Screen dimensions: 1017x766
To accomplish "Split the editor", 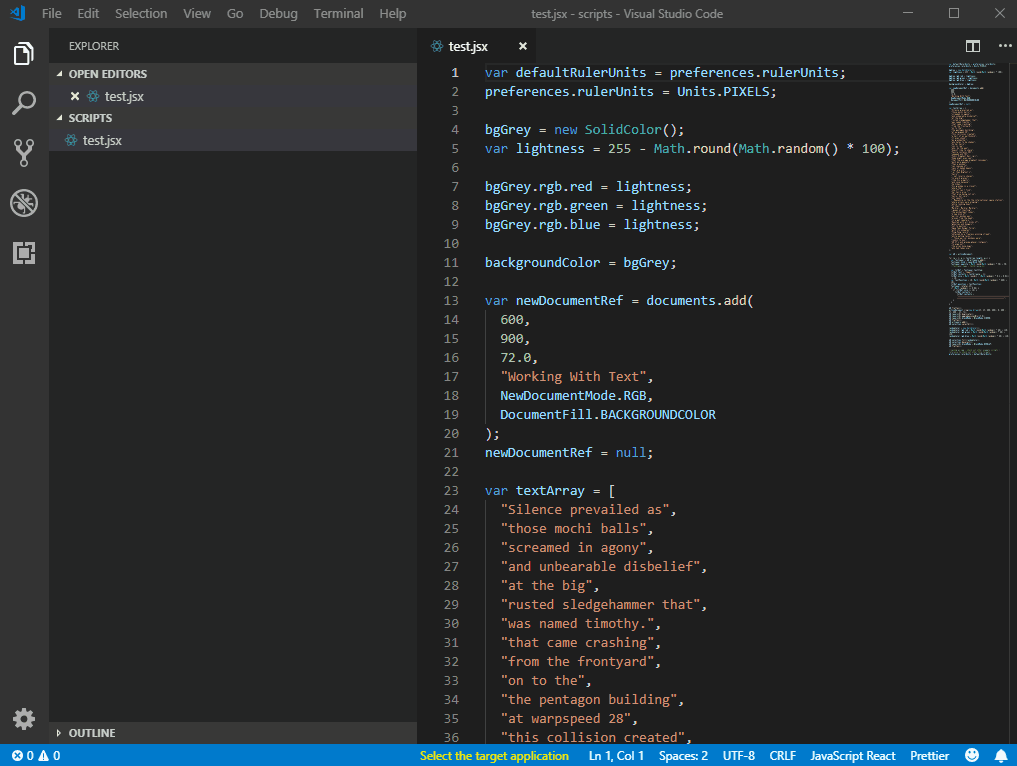I will coord(972,45).
